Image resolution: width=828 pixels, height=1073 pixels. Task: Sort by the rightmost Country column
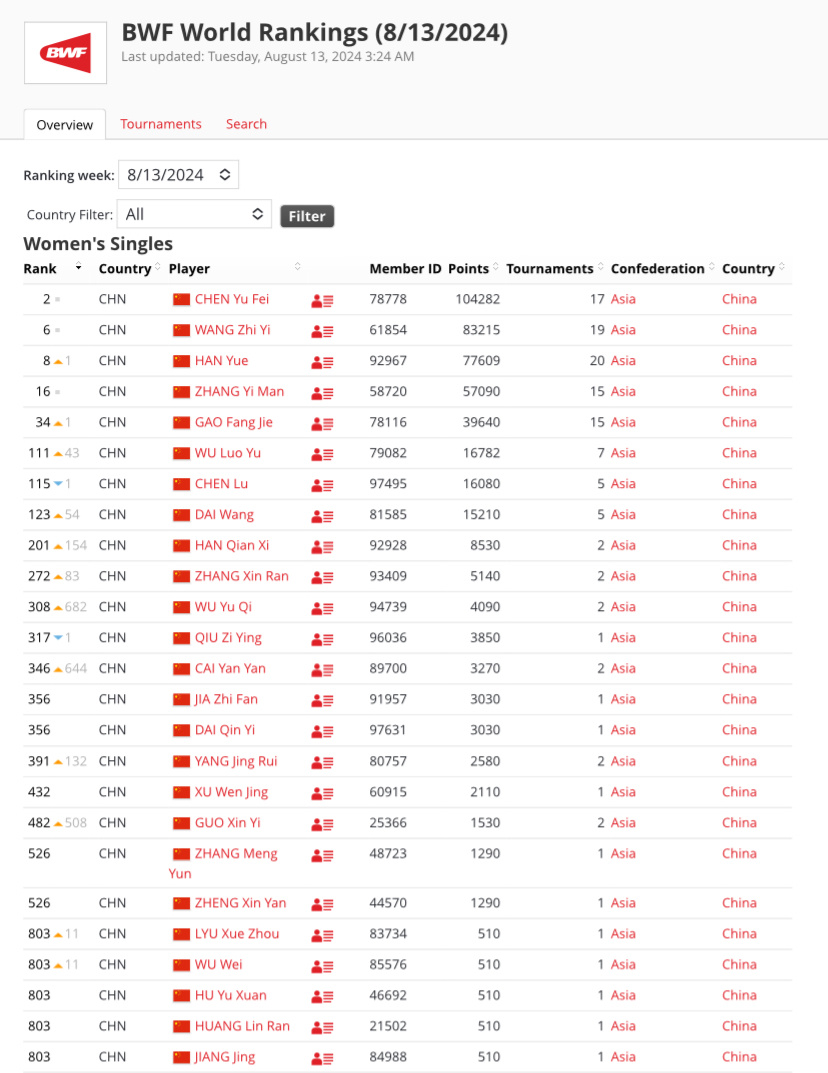coord(753,268)
